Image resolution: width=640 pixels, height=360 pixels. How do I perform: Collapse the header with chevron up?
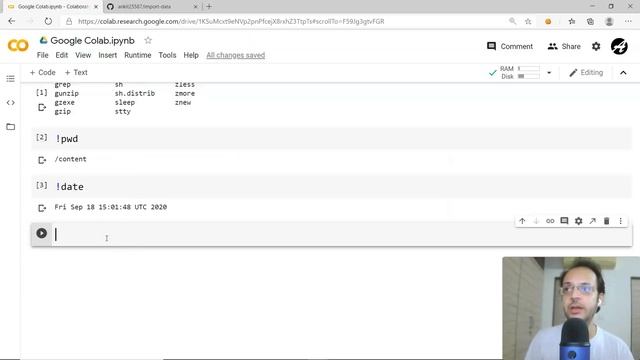tap(623, 73)
